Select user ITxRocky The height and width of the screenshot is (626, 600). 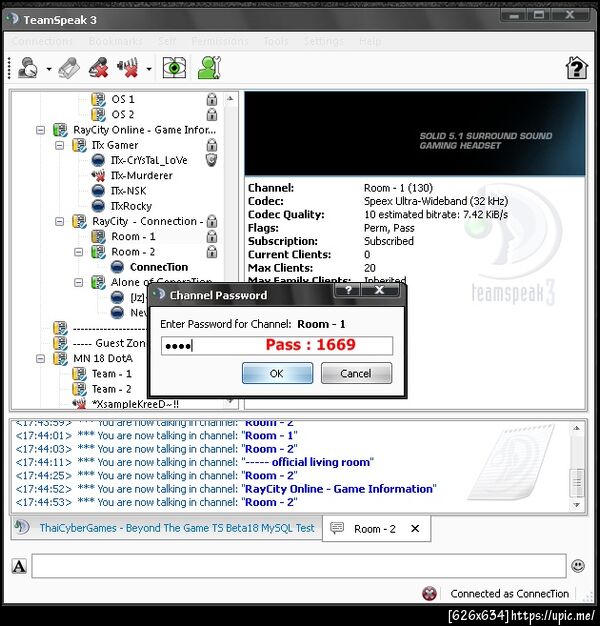131,206
